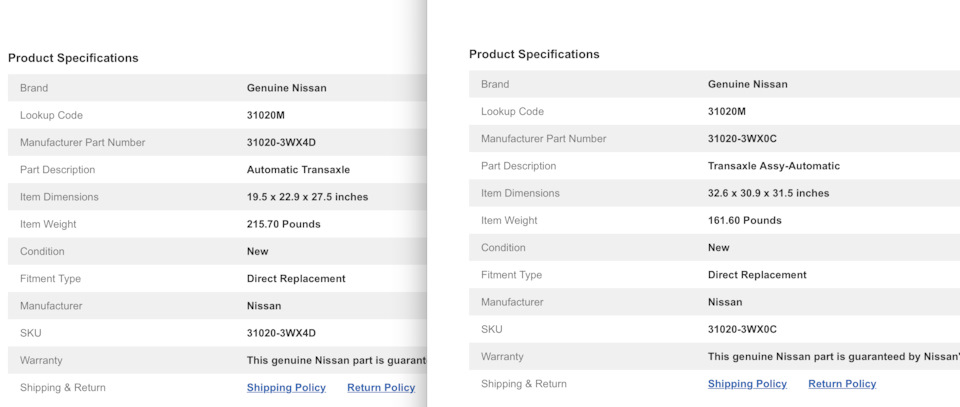Select the SKU value 31020-3WX0C

tap(742, 329)
